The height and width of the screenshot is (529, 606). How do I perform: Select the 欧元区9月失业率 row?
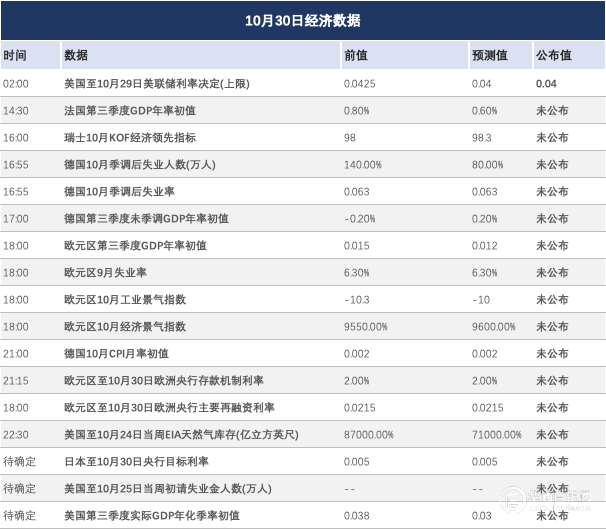point(105,272)
